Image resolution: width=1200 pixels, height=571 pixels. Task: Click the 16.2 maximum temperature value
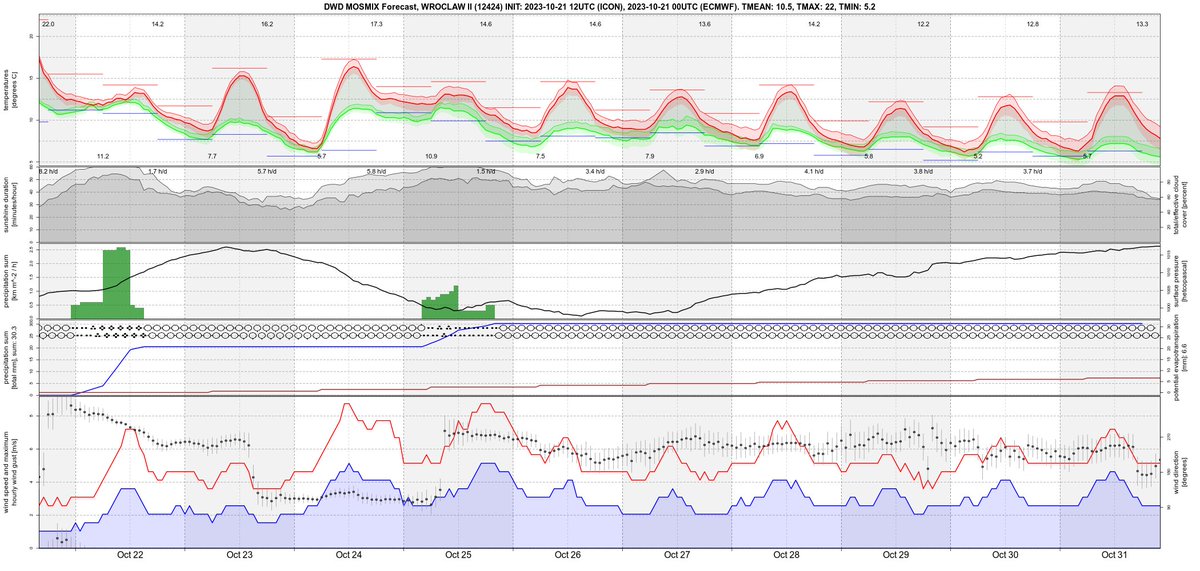pos(267,23)
